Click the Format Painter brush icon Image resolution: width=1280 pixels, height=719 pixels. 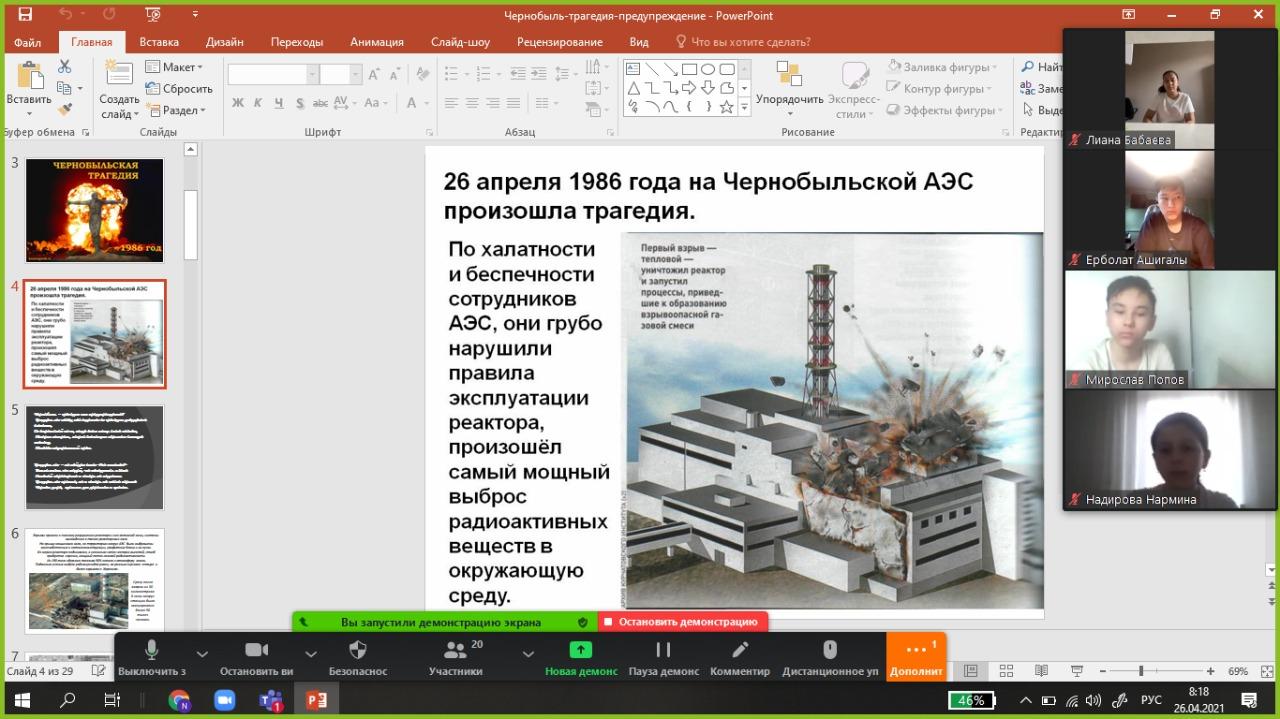tap(65, 110)
